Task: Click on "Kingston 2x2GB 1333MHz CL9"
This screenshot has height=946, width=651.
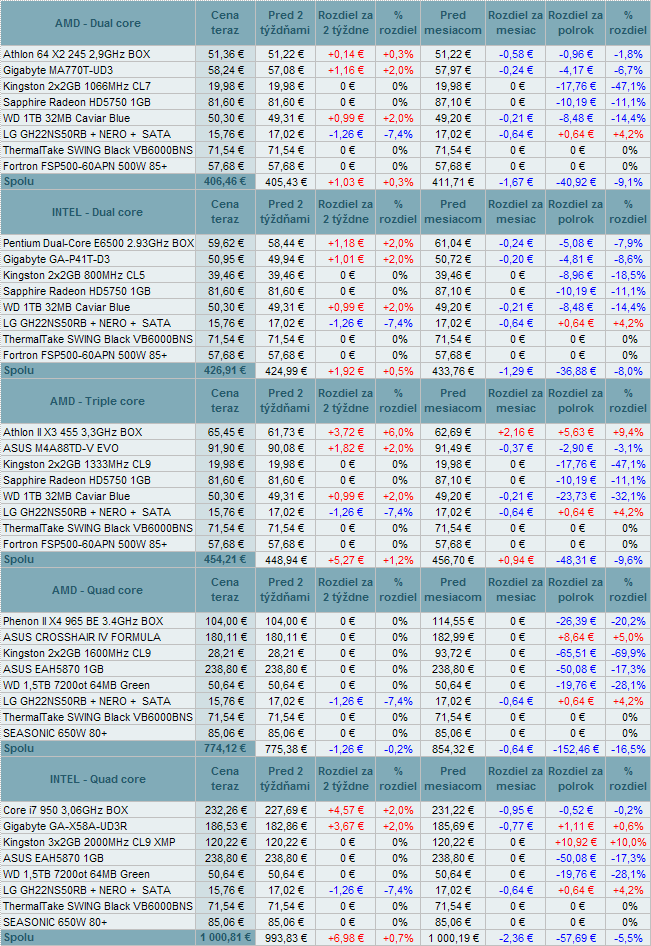Action: (77, 464)
